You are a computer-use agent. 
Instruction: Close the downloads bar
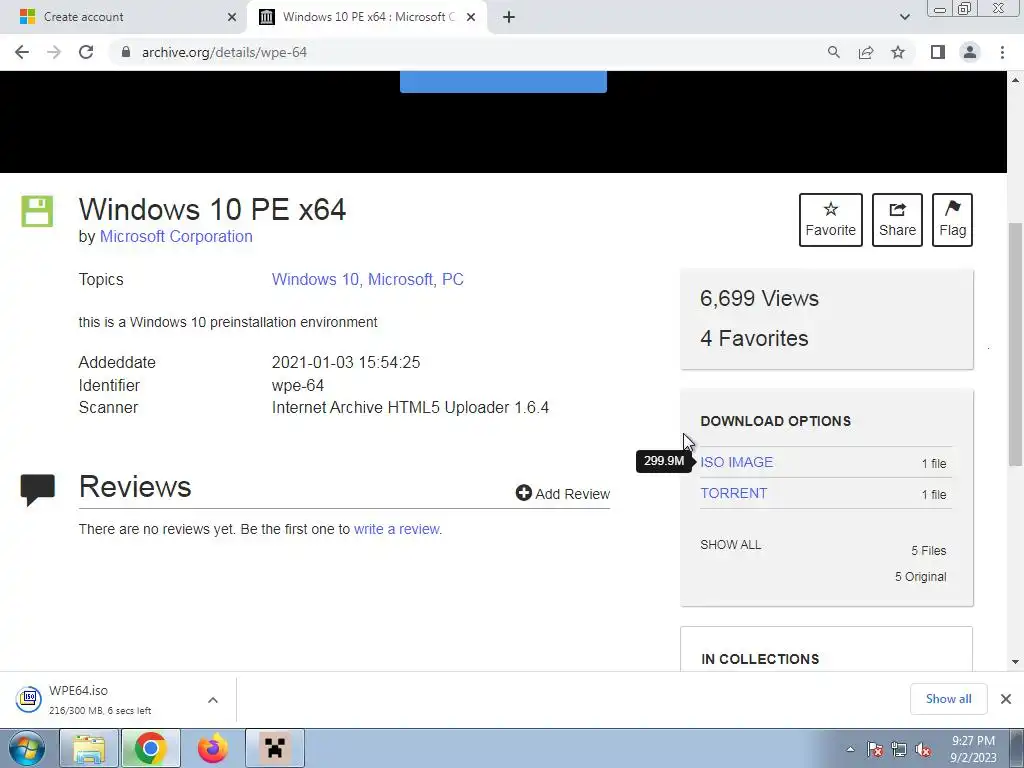click(x=1006, y=699)
